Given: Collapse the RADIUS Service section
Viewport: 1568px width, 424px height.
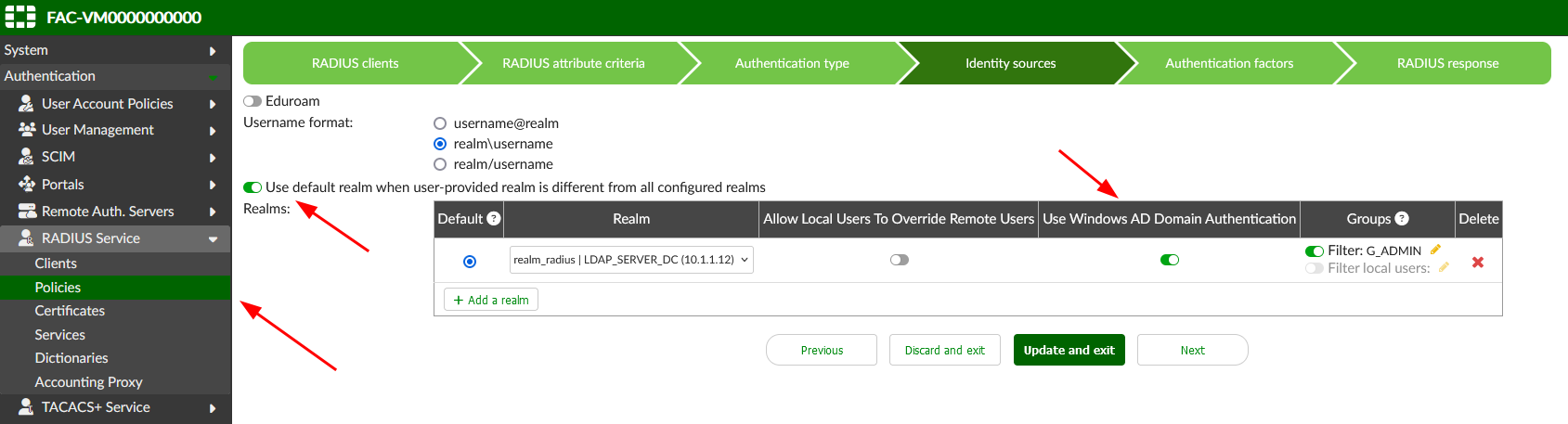Looking at the screenshot, I should tap(213, 239).
